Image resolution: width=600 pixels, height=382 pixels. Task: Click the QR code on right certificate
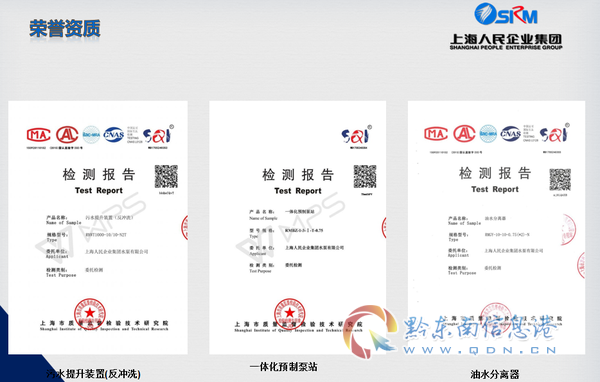pos(560,180)
